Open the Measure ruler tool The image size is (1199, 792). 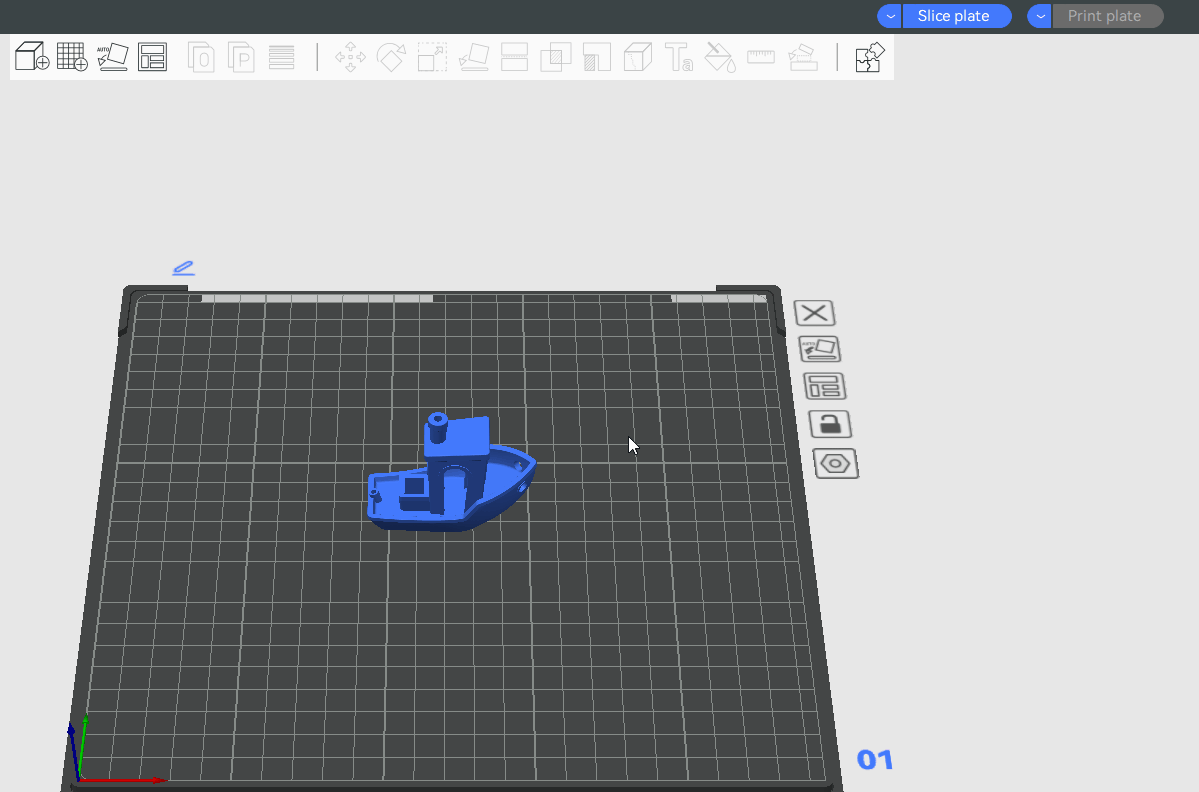pos(761,57)
